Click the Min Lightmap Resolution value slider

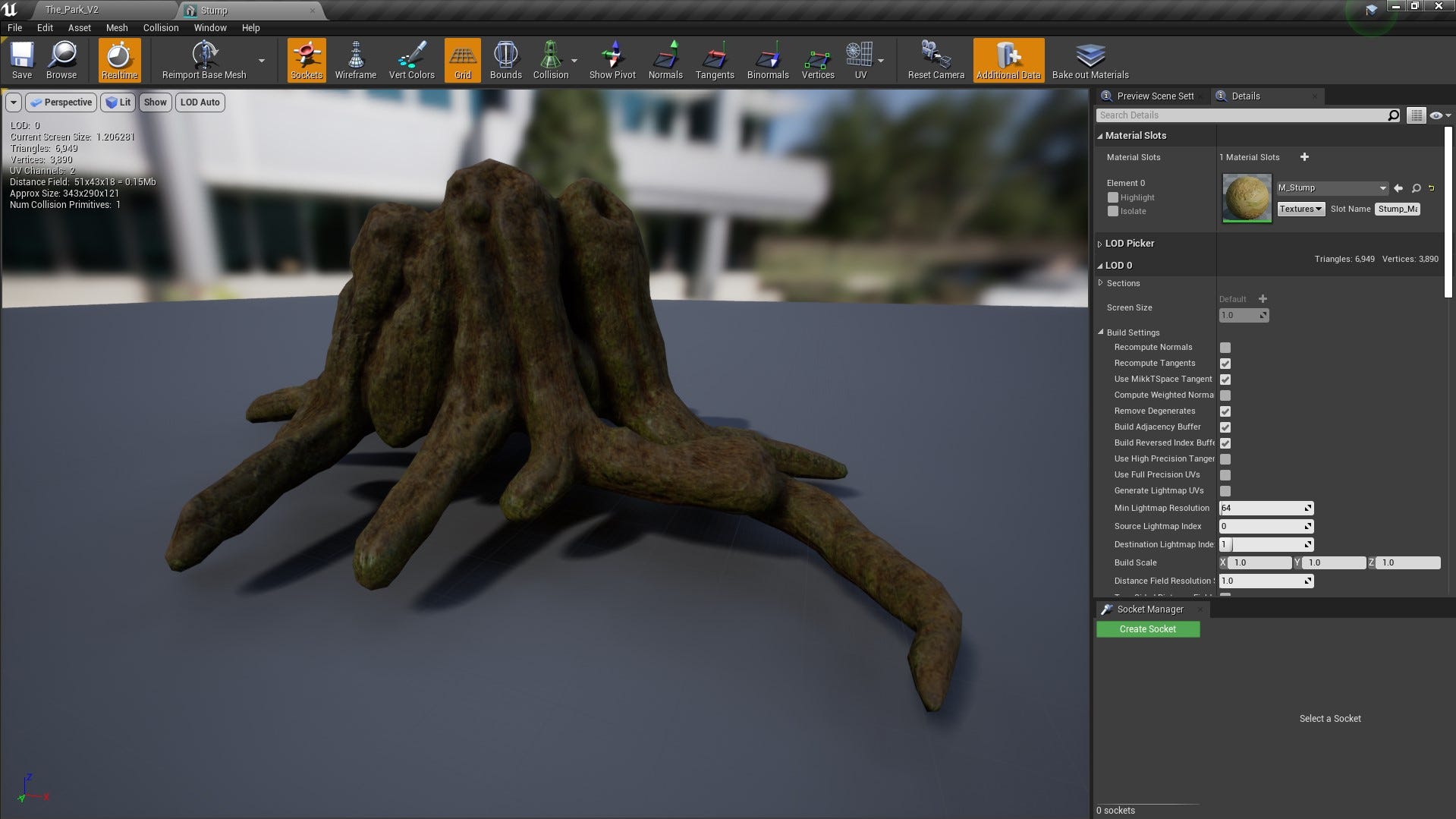coord(1265,509)
